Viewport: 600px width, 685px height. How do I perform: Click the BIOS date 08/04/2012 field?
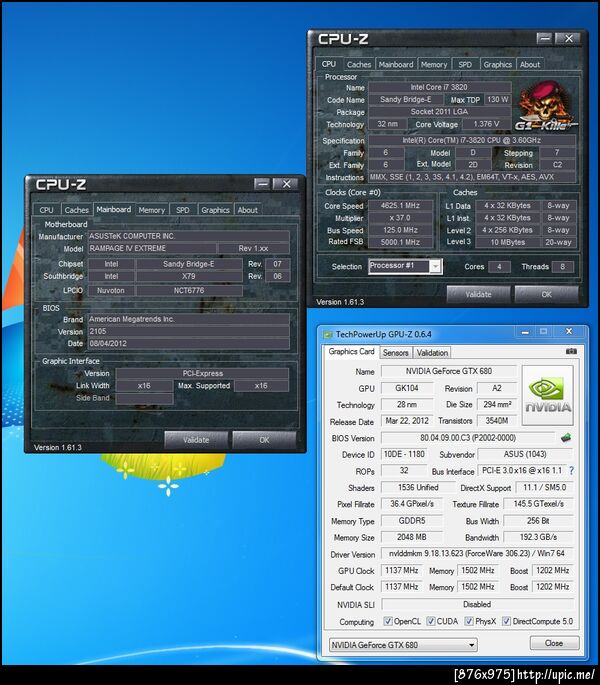[x=189, y=343]
